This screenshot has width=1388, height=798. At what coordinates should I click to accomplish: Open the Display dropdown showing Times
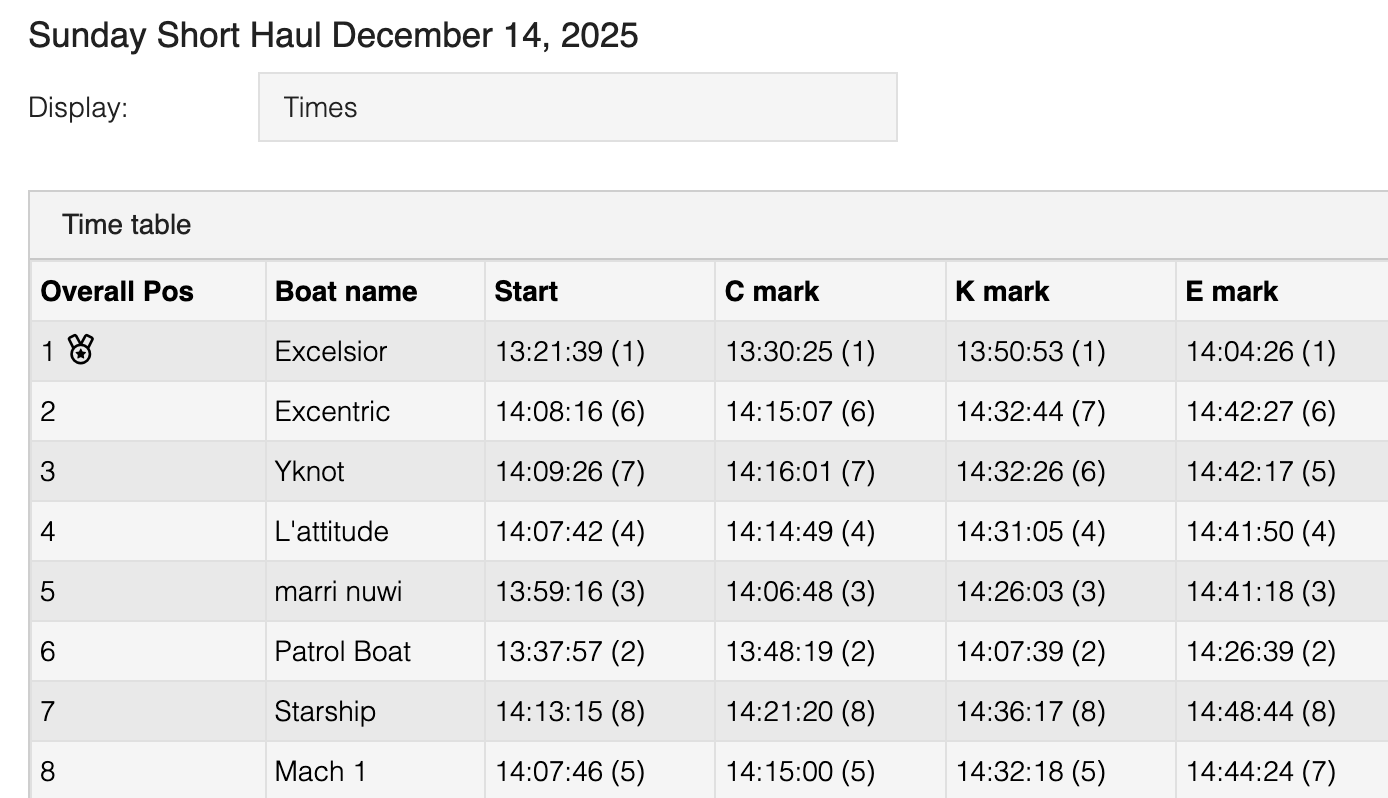(x=577, y=107)
